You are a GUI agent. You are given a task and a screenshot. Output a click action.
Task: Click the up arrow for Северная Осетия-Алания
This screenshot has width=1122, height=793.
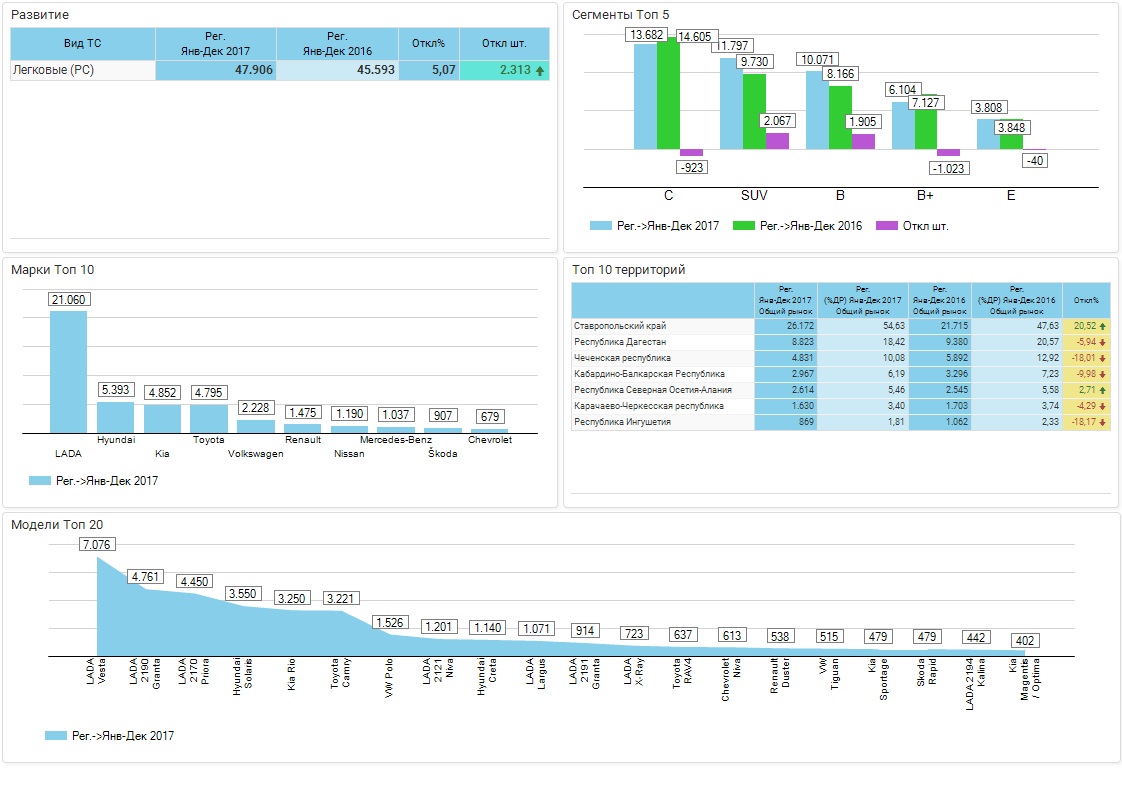click(1102, 390)
